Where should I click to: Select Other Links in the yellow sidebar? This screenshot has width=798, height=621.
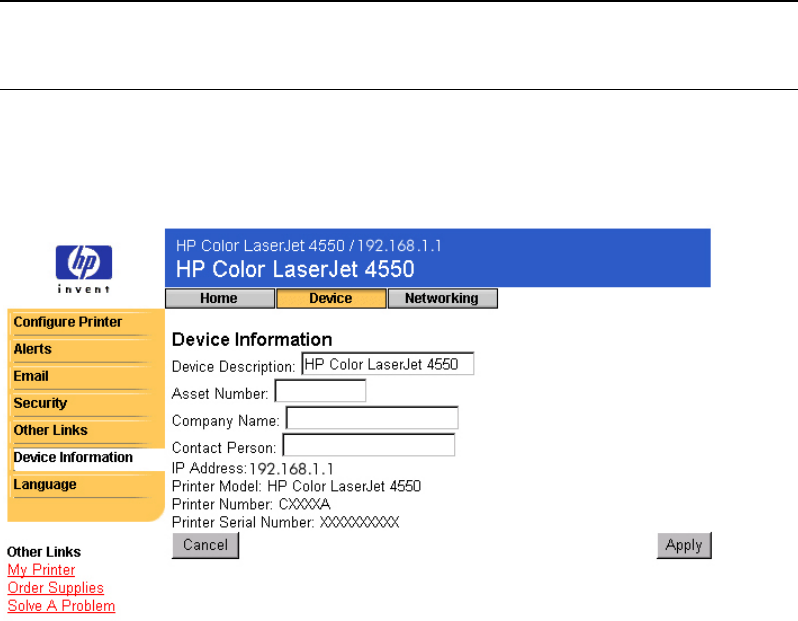coord(50,430)
